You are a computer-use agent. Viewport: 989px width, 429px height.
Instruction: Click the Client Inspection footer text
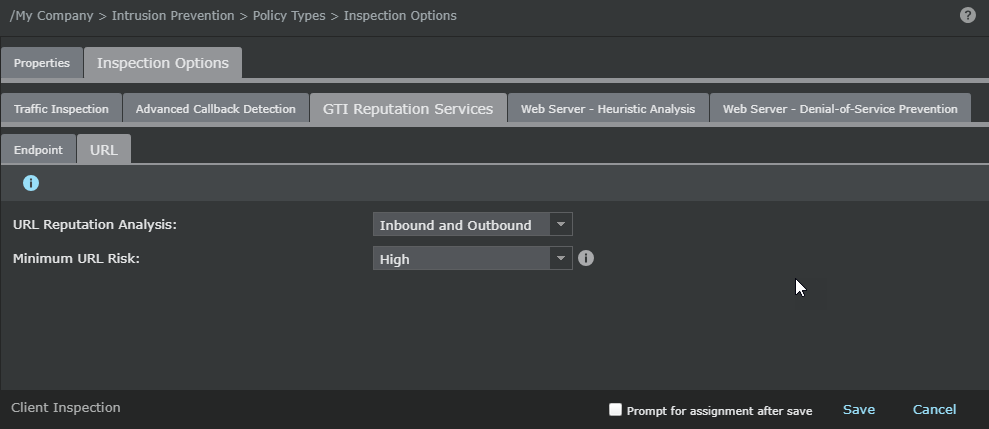tap(66, 408)
